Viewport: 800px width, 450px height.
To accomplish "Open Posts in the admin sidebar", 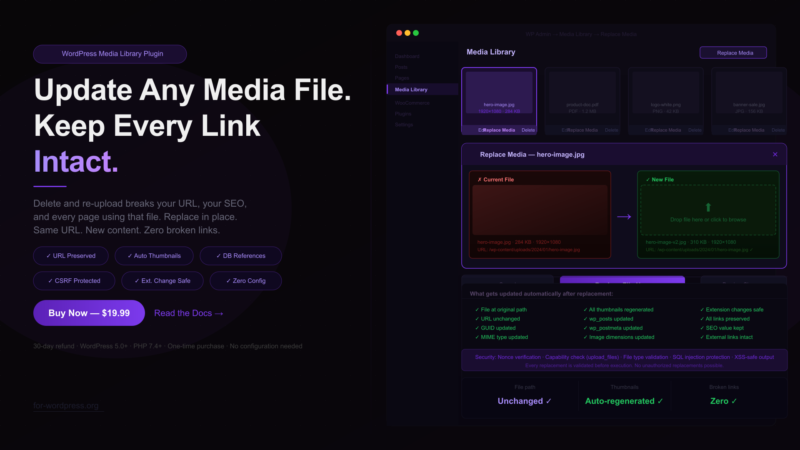I will (x=401, y=67).
